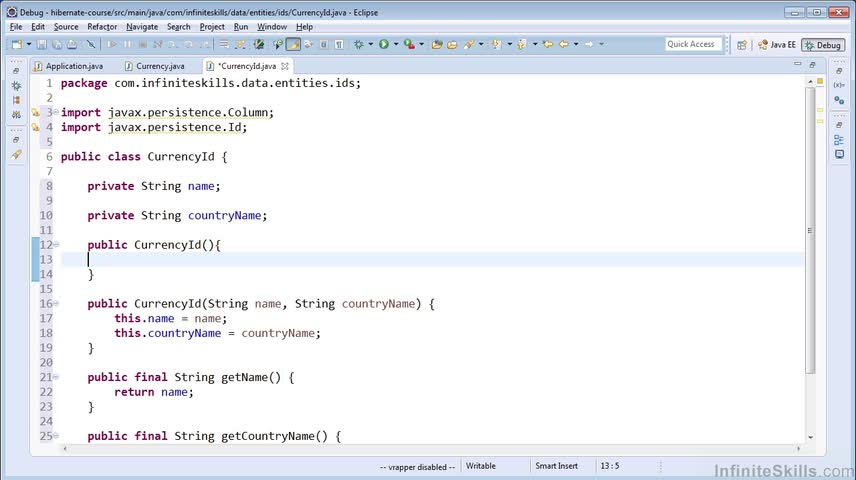Click the Print toolbar icon
This screenshot has height=480, width=856.
pos(72,44)
